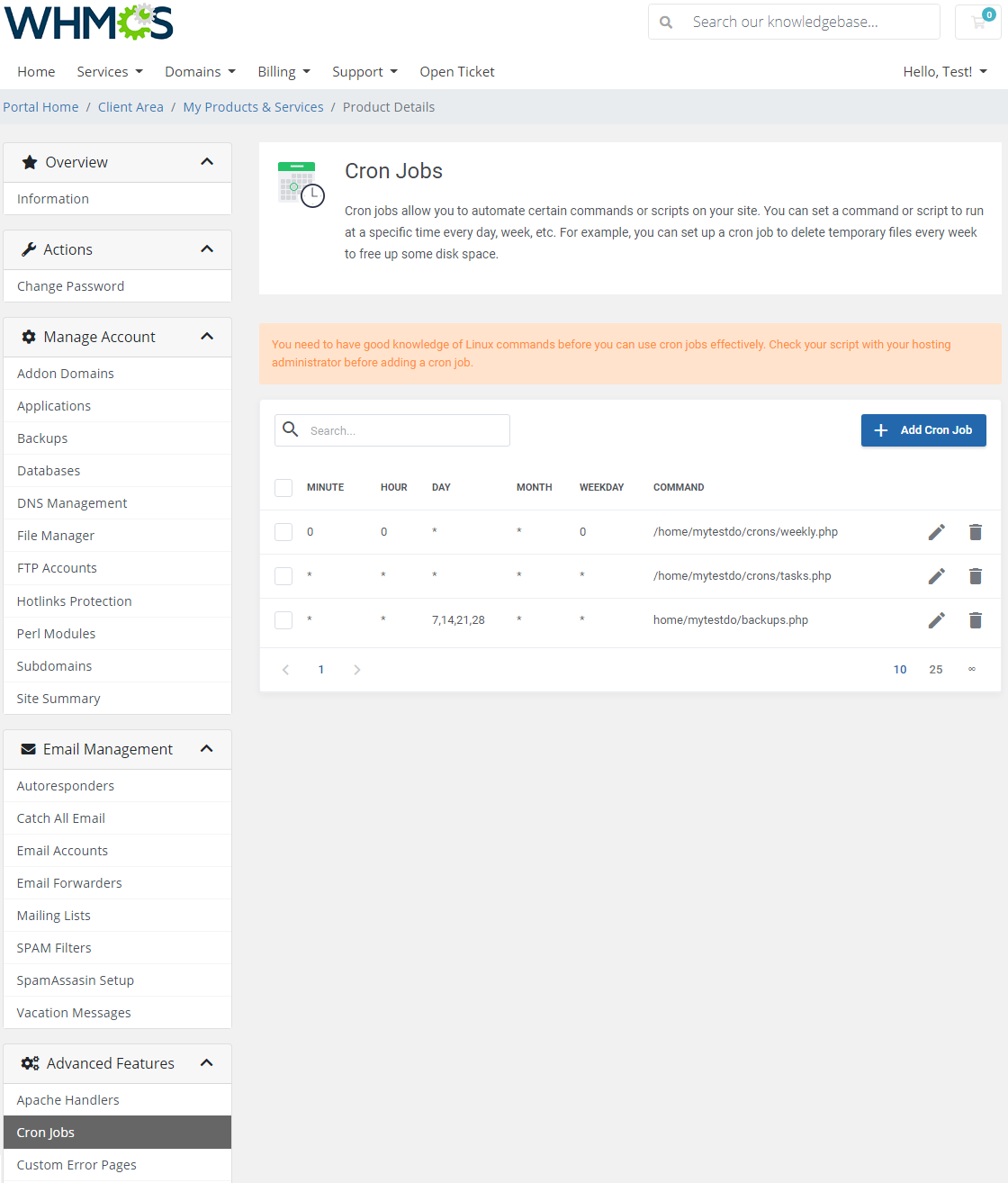Viewport: 1008px width, 1183px height.
Task: Click the Add Cron Job button
Action: click(x=923, y=430)
